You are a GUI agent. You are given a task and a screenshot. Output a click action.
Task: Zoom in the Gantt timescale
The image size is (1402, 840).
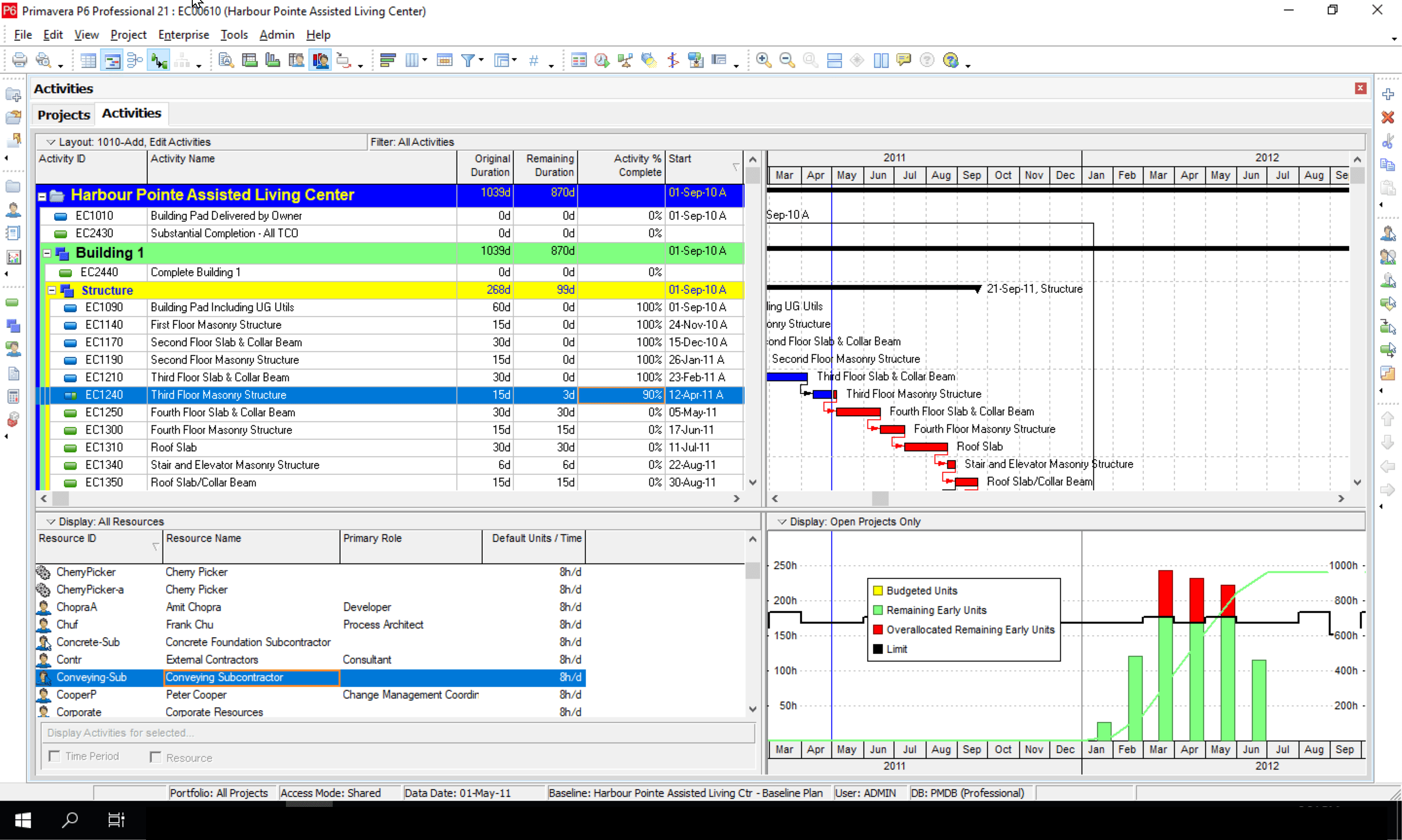(763, 60)
